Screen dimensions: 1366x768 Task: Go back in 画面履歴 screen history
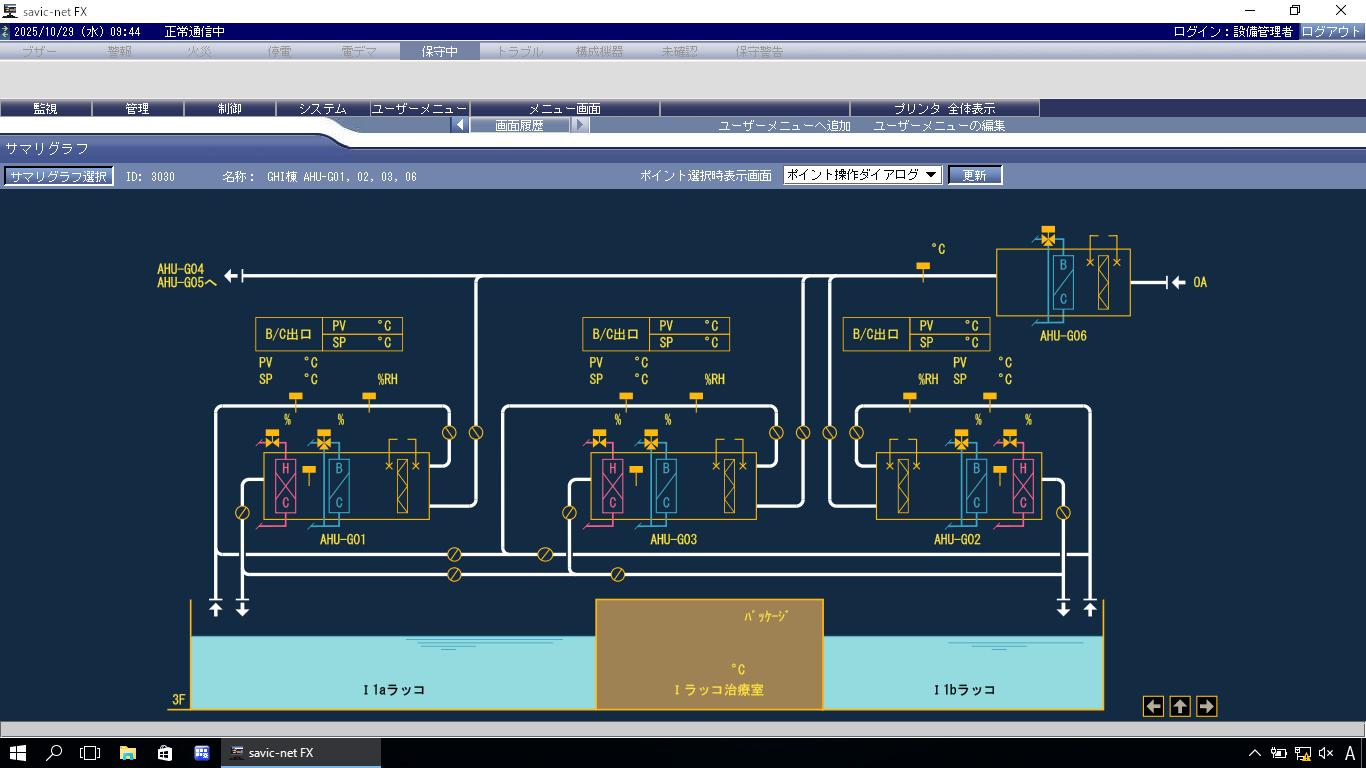point(460,126)
